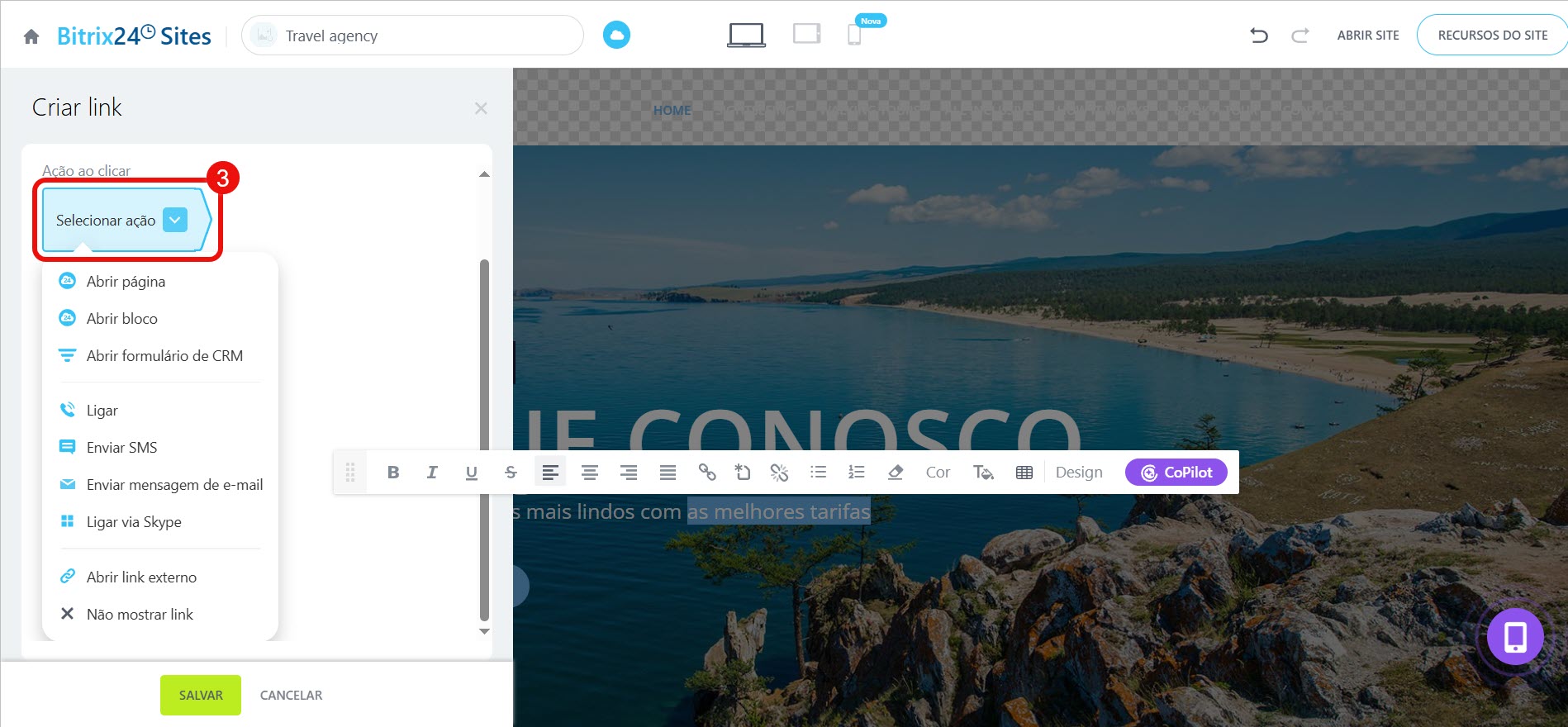Click the Travel agency site name field
Screen dimensions: 1568x727
[x=412, y=36]
